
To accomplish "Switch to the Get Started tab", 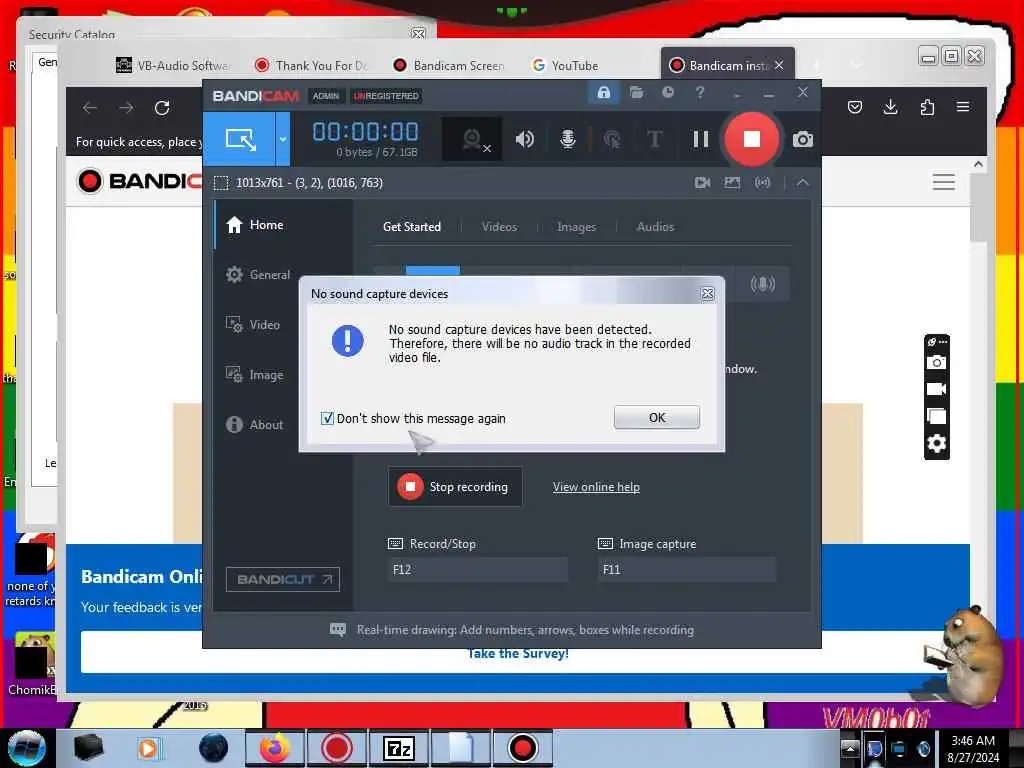I will coord(411,227).
